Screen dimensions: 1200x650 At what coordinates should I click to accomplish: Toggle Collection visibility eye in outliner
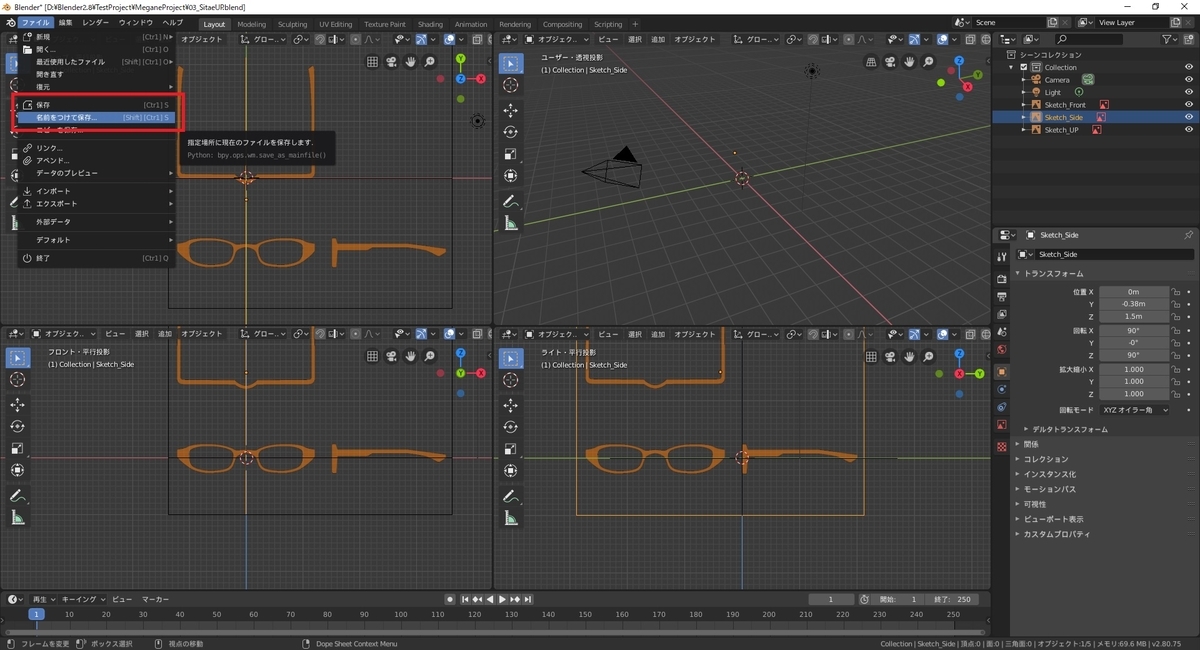[1189, 67]
